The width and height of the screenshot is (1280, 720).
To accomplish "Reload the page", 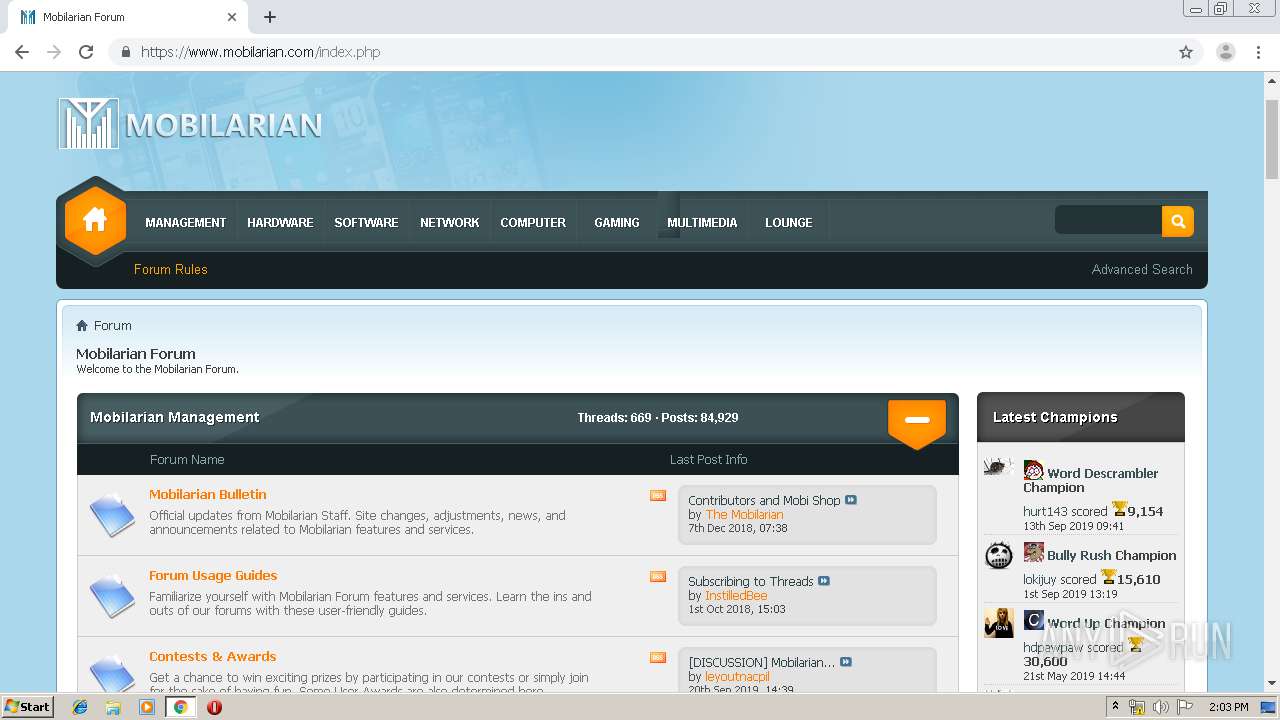I will [86, 52].
